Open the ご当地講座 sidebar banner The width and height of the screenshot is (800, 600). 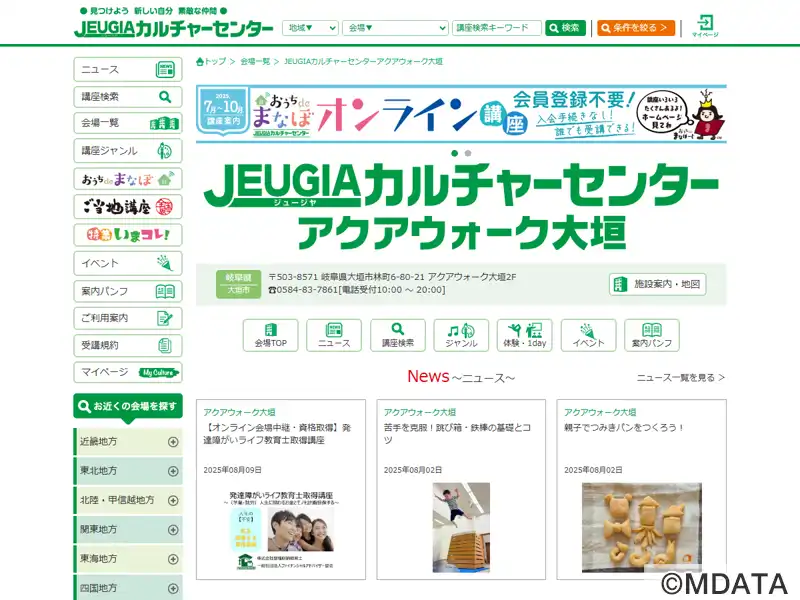[x=128, y=207]
